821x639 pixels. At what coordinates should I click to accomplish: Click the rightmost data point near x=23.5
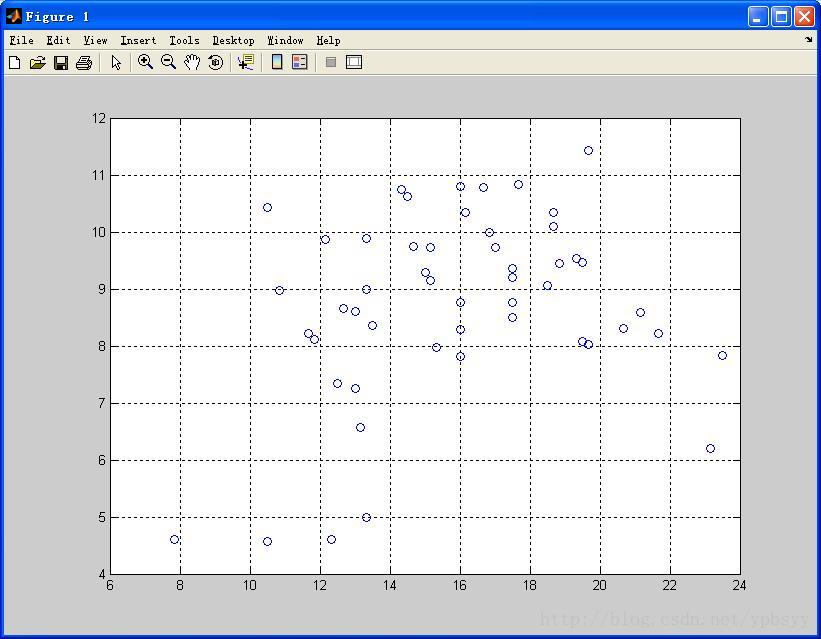(723, 356)
